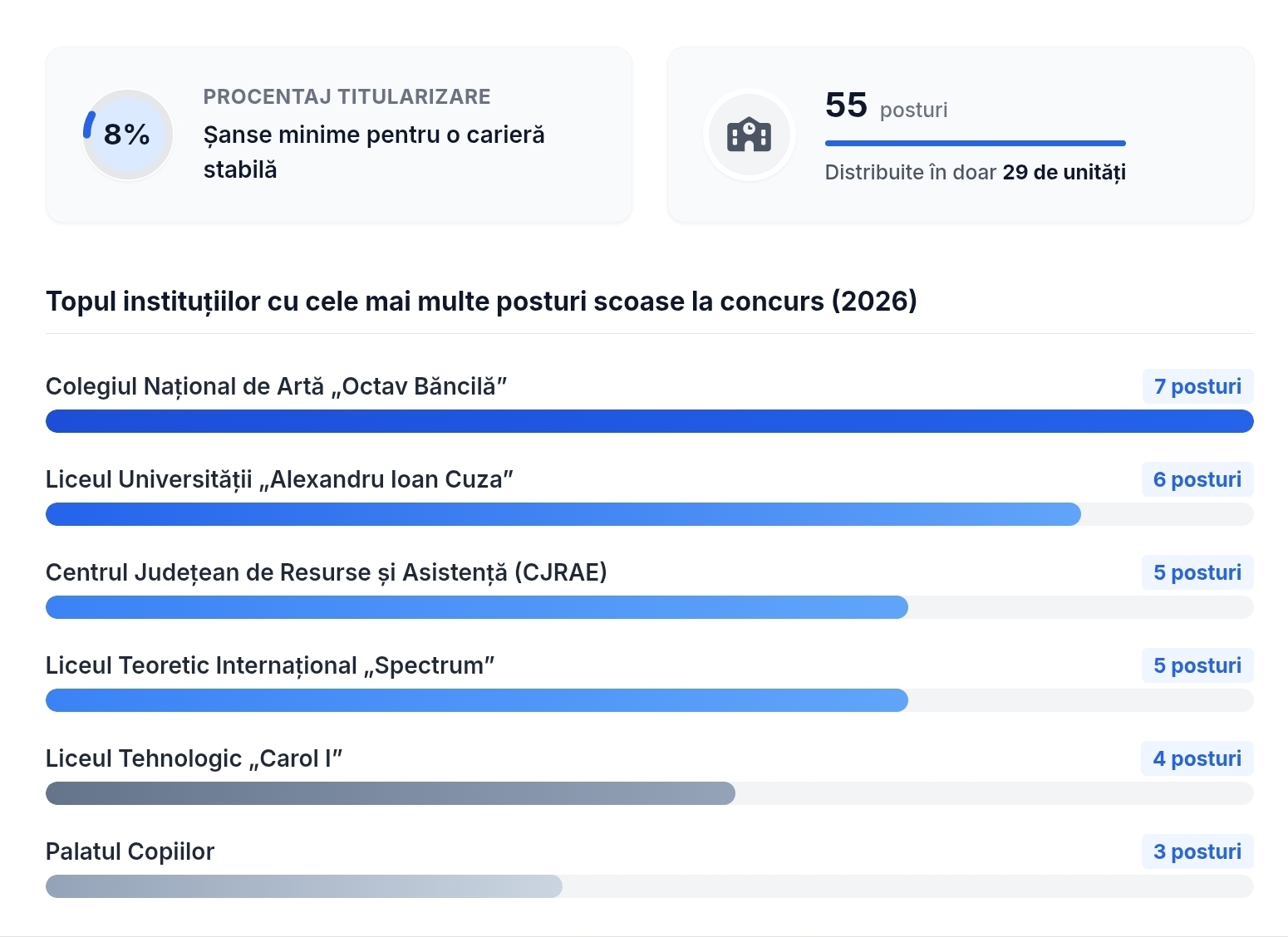Click the 5 posturi badge for CJRAE

(1197, 572)
